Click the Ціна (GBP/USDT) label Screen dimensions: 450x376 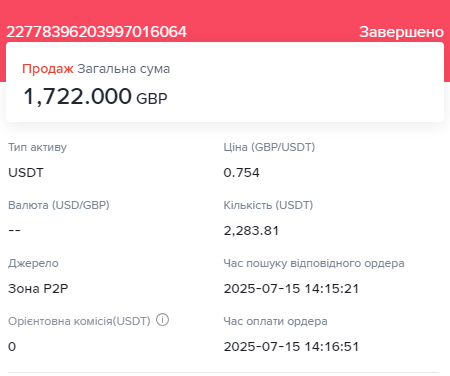[x=269, y=147]
